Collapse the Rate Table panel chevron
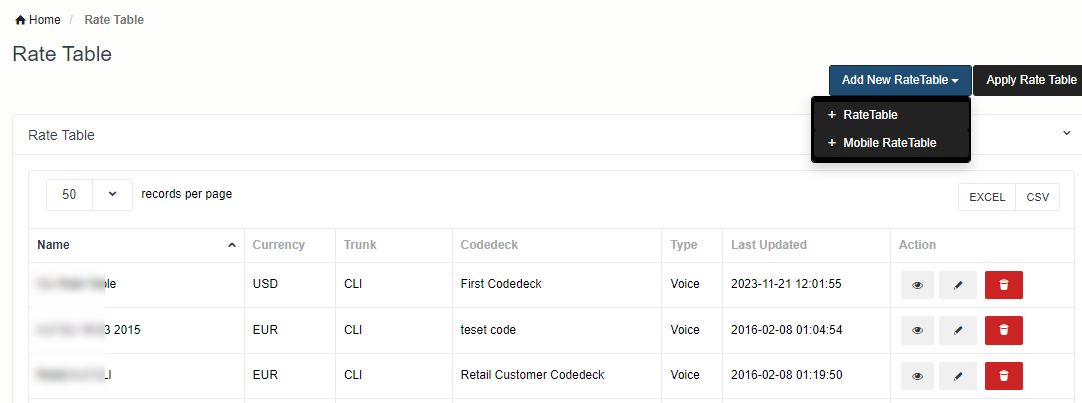The image size is (1082, 403). point(1066,133)
